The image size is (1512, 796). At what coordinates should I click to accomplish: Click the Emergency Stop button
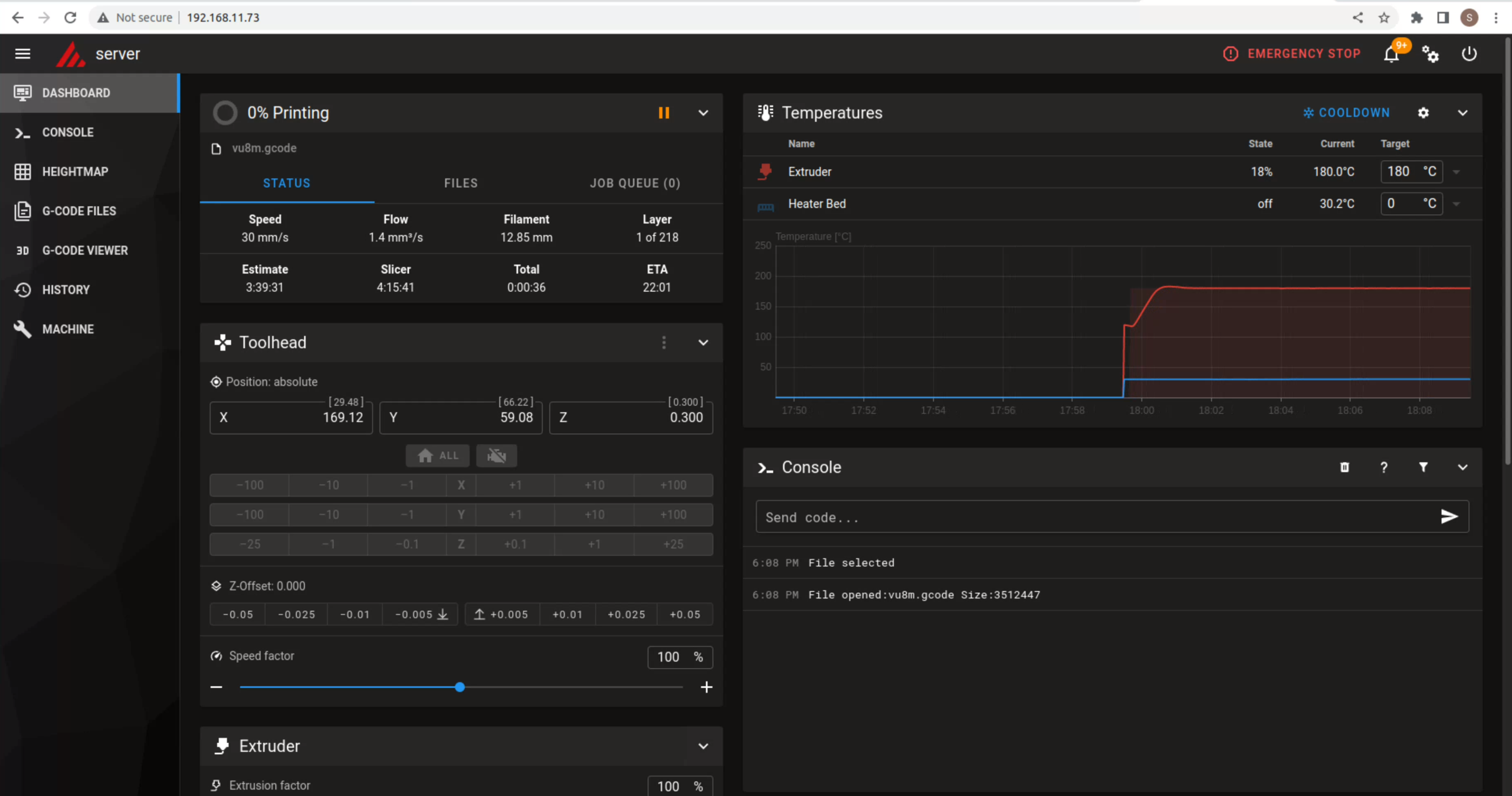tap(1291, 54)
